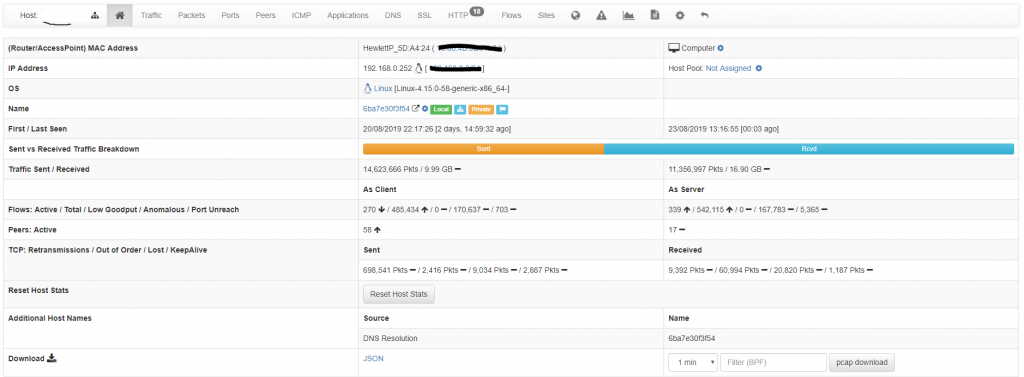Click the download icon beside Download label
Screen dimensions: 1024x377
tap(53, 358)
